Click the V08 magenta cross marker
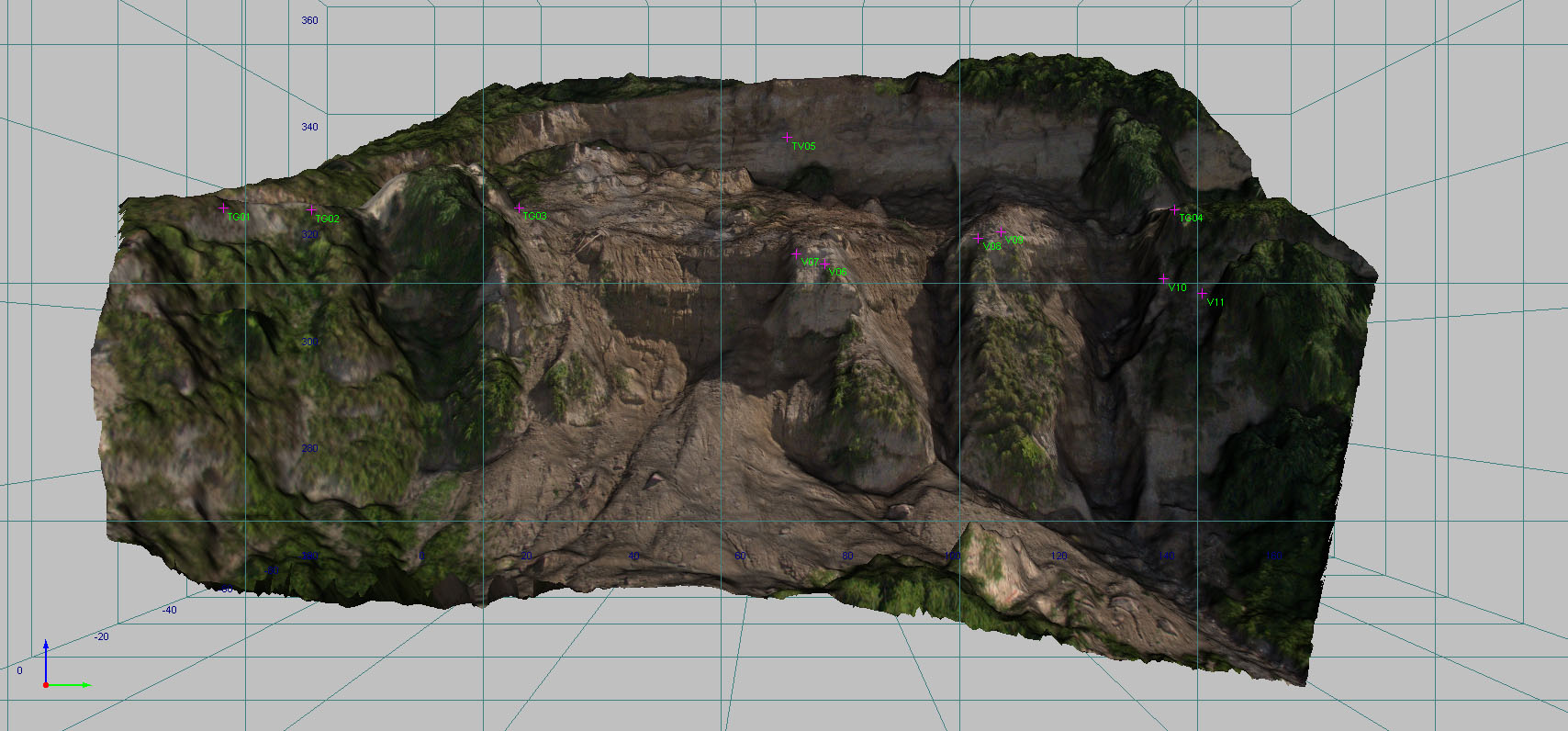1568x731 pixels. pos(977,237)
